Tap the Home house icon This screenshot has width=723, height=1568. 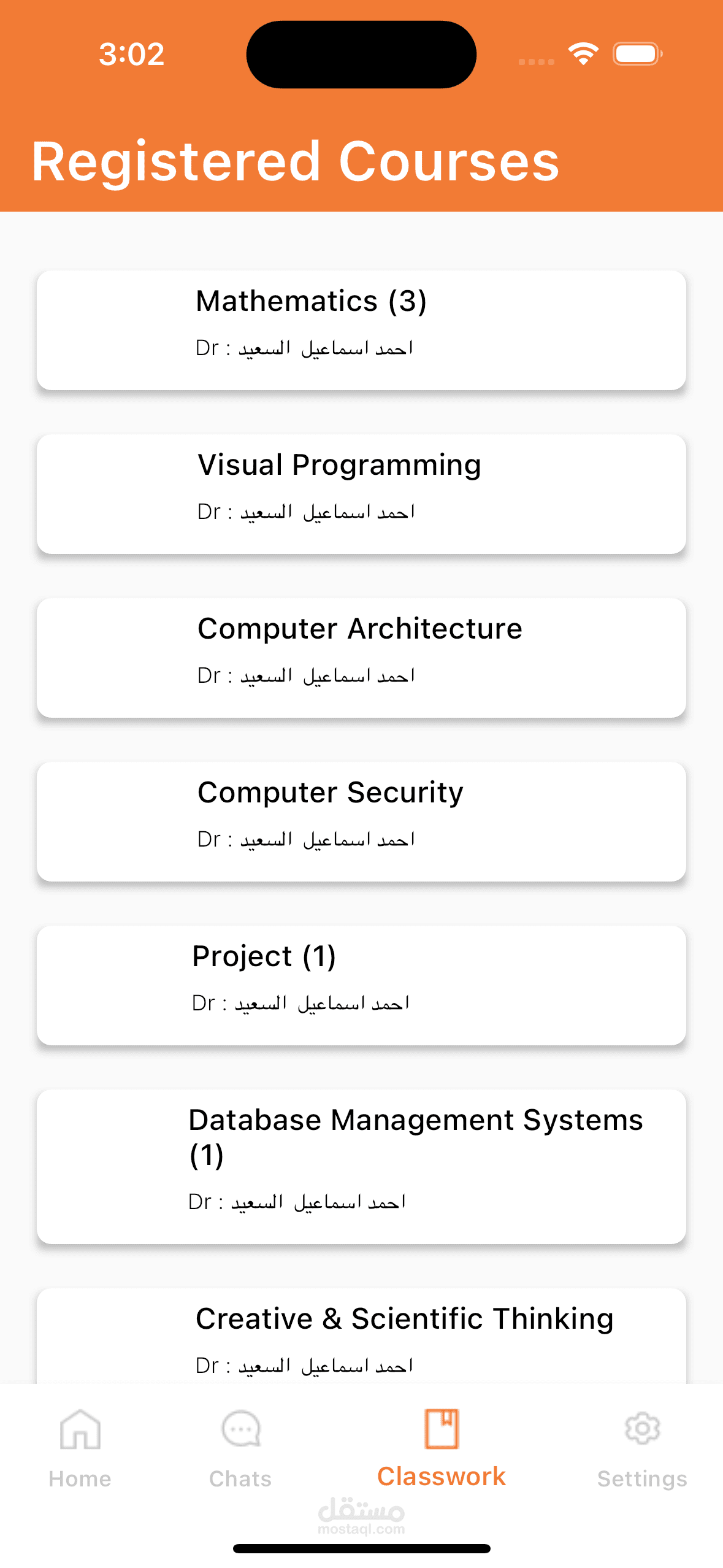point(80,1429)
